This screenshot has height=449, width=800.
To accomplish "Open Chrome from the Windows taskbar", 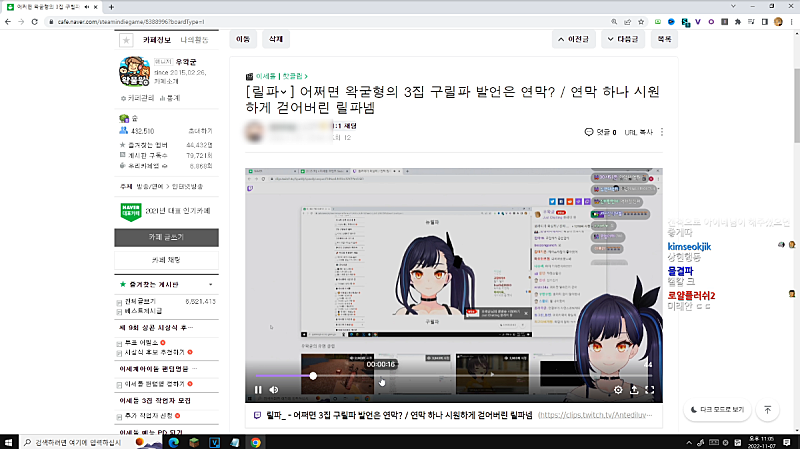I will point(255,441).
